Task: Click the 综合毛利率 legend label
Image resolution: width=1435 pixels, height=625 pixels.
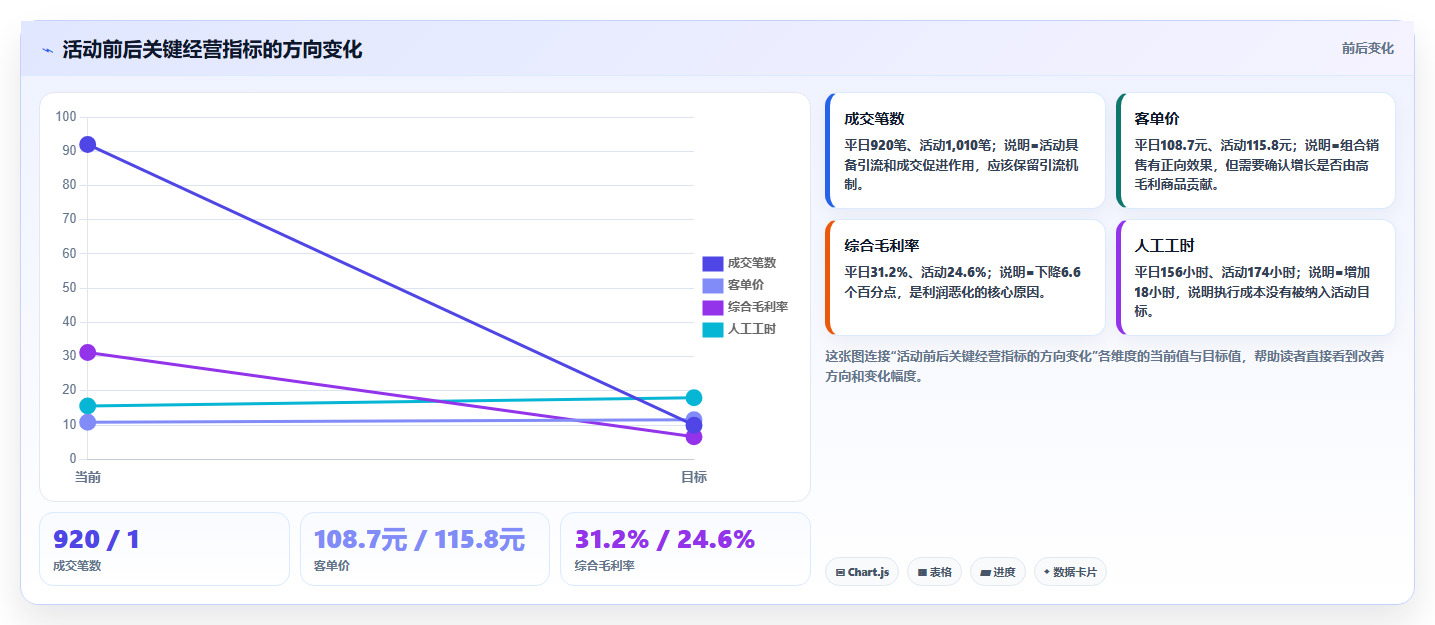Action: pyautogui.click(x=758, y=307)
